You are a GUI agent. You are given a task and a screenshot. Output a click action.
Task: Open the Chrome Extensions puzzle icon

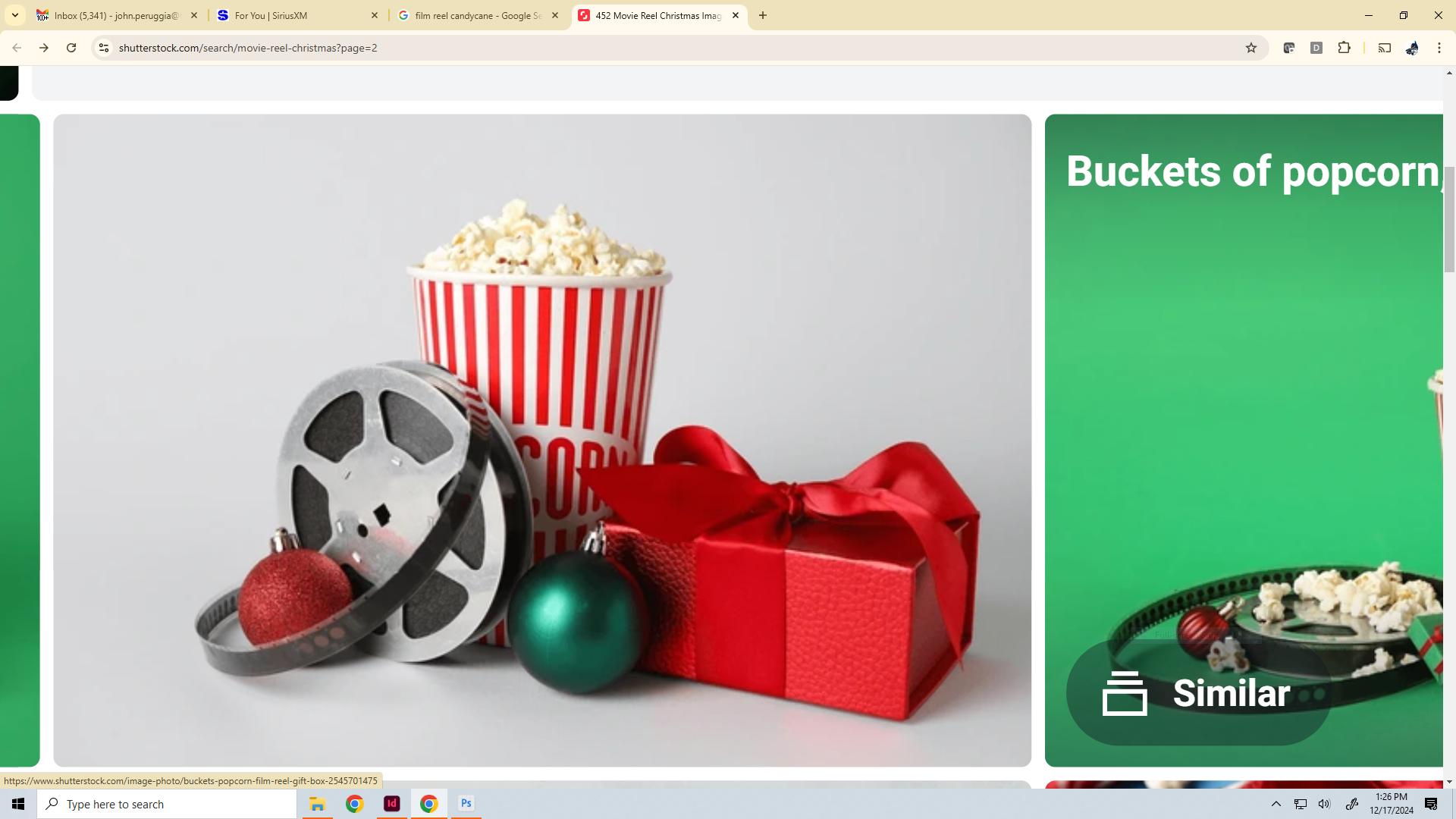pos(1344,48)
